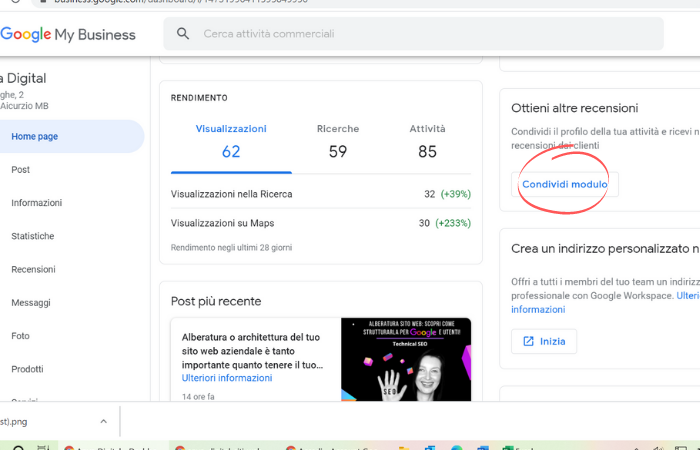Screen dimensions: 700x450
Task: Click the Inizia external link icon
Action: [528, 341]
